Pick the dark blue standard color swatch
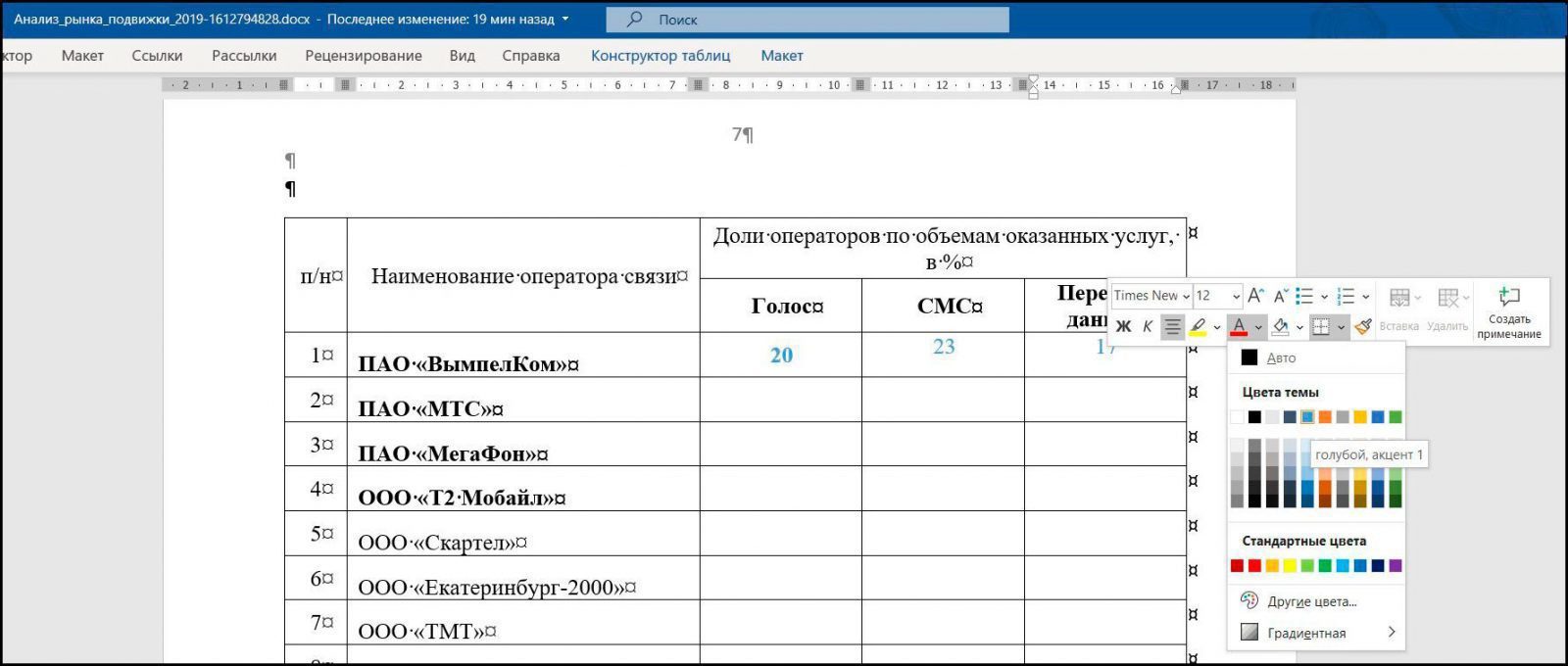The width and height of the screenshot is (1568, 666). coord(1378,566)
